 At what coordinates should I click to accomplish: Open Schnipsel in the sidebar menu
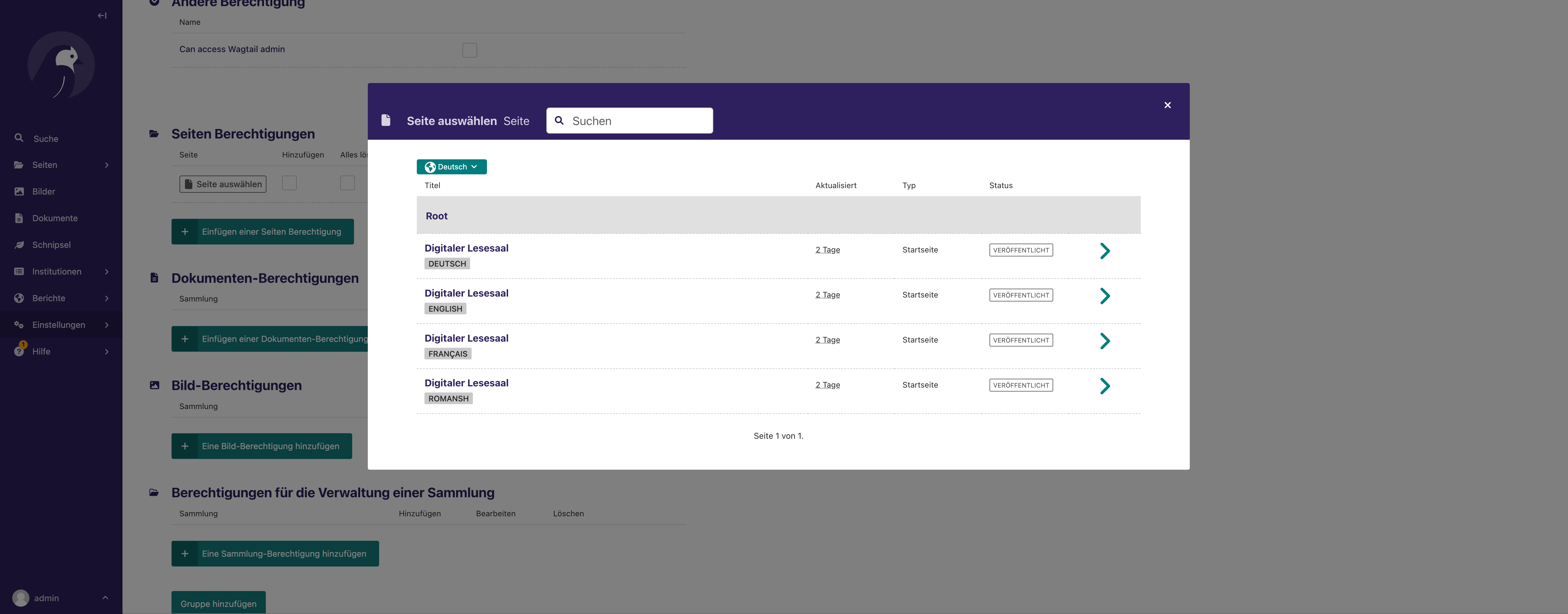61,245
